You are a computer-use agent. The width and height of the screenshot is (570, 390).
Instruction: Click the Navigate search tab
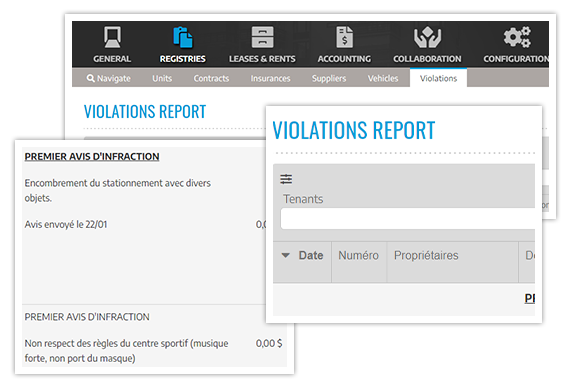108,78
